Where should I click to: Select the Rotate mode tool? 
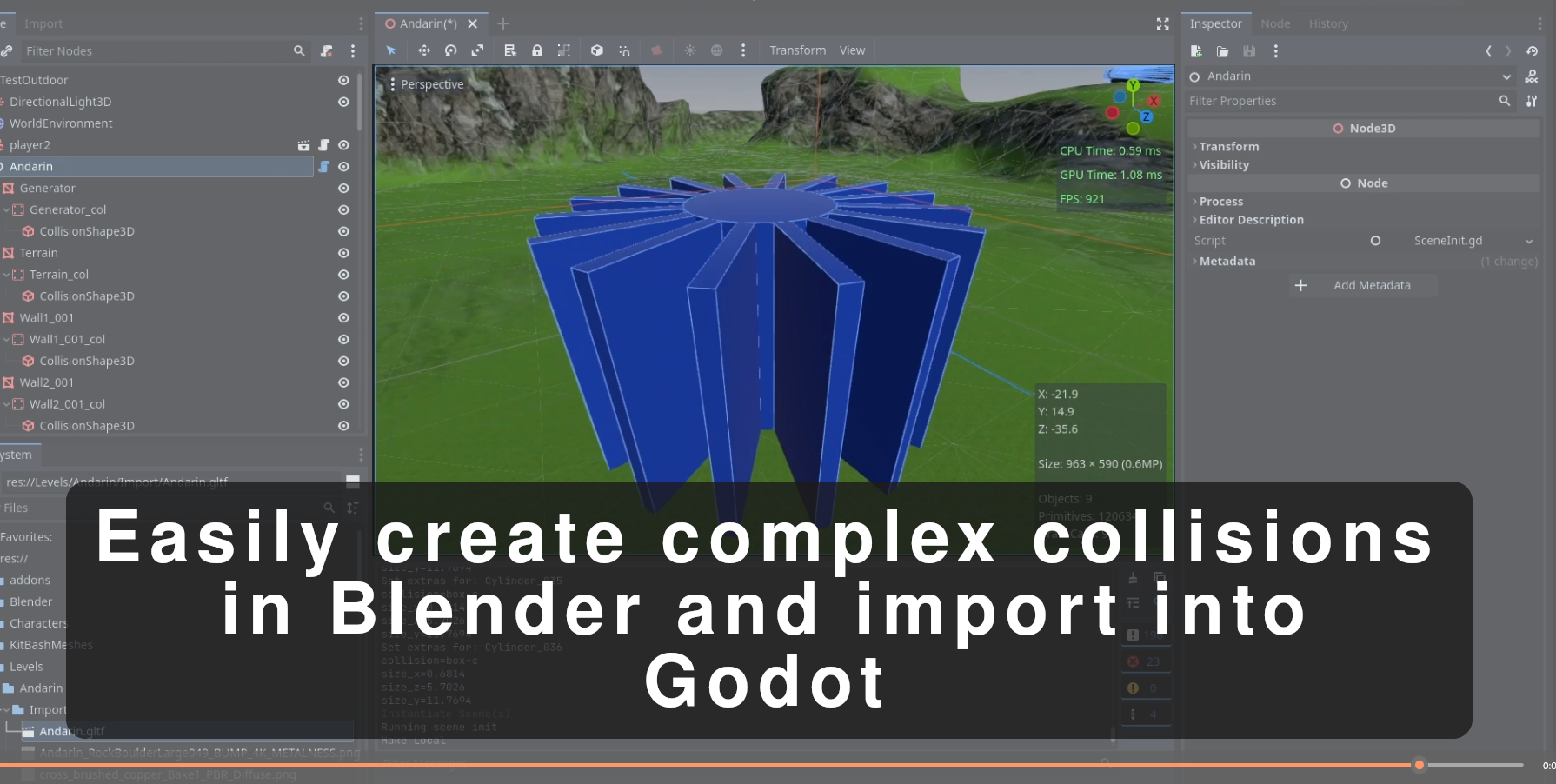pos(450,50)
